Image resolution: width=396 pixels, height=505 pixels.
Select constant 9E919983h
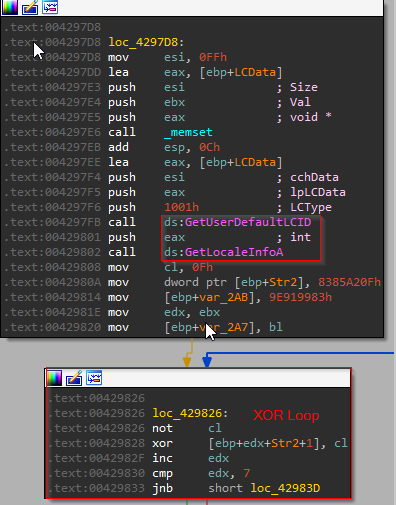tap(300, 297)
